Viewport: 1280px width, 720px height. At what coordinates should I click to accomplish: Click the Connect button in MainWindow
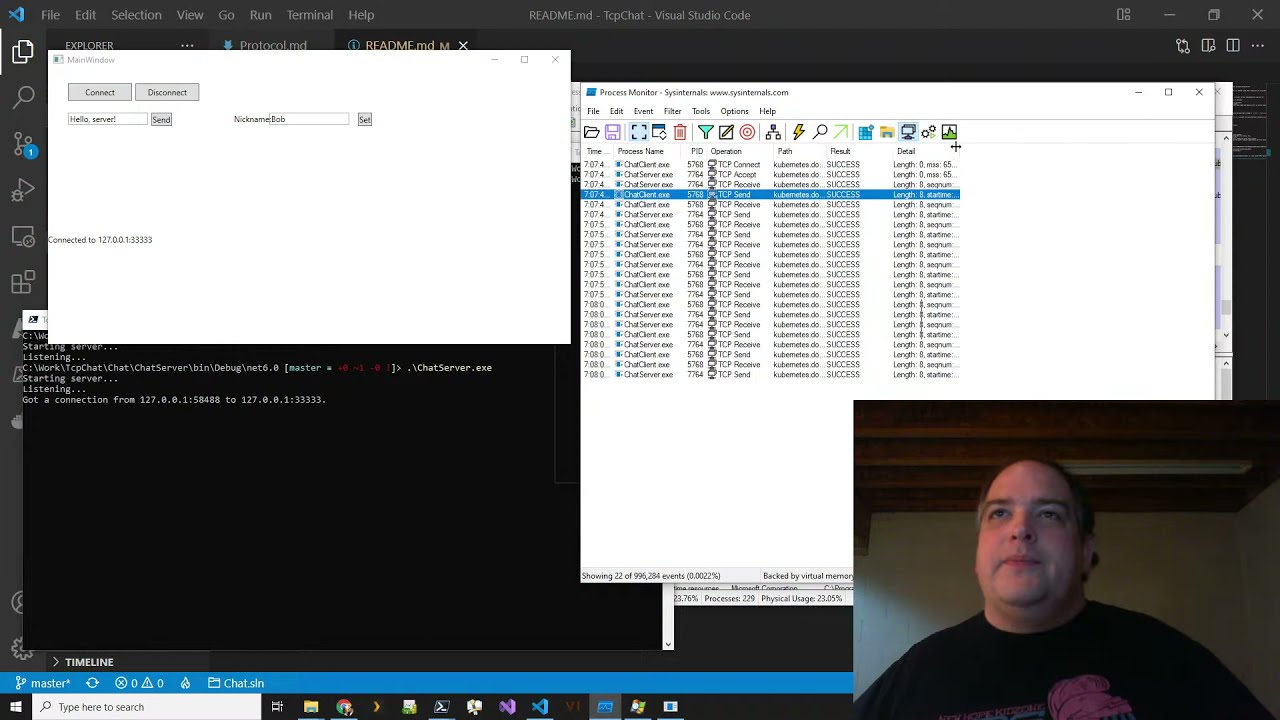click(x=100, y=92)
